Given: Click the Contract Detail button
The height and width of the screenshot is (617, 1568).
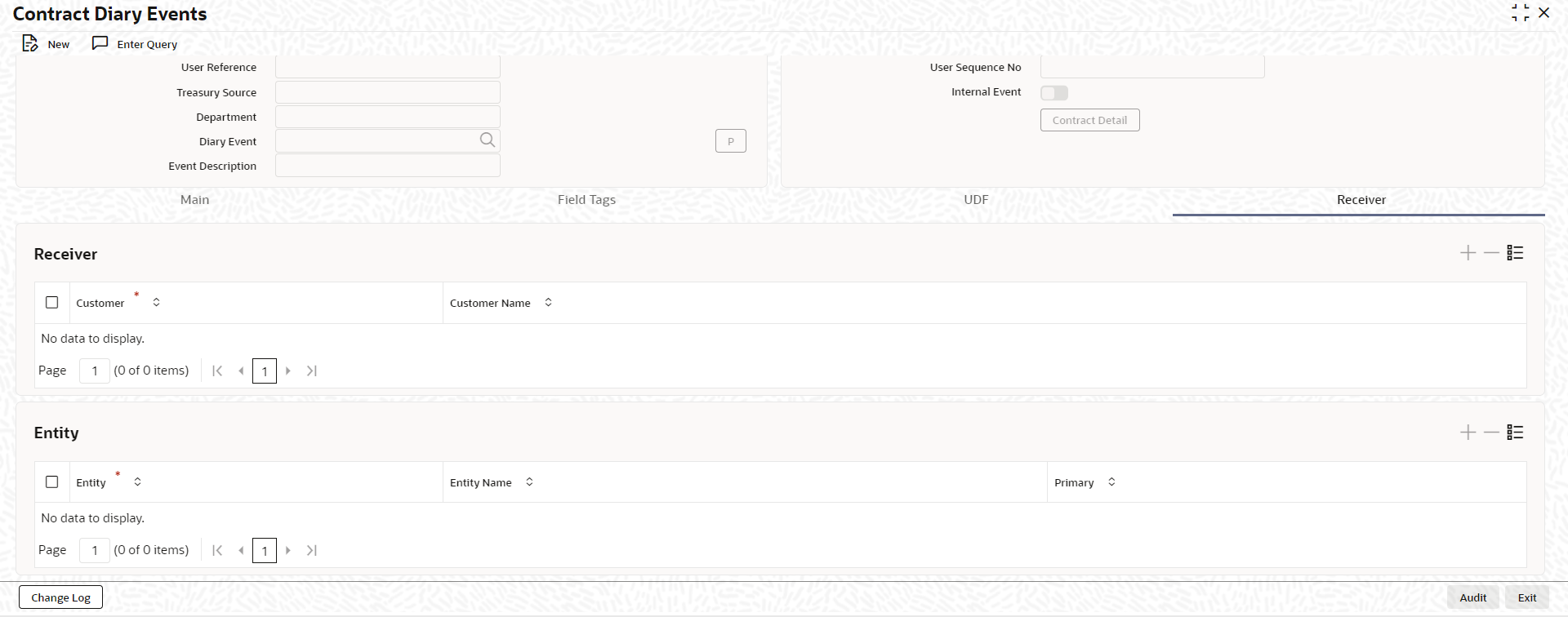Looking at the screenshot, I should 1089,120.
